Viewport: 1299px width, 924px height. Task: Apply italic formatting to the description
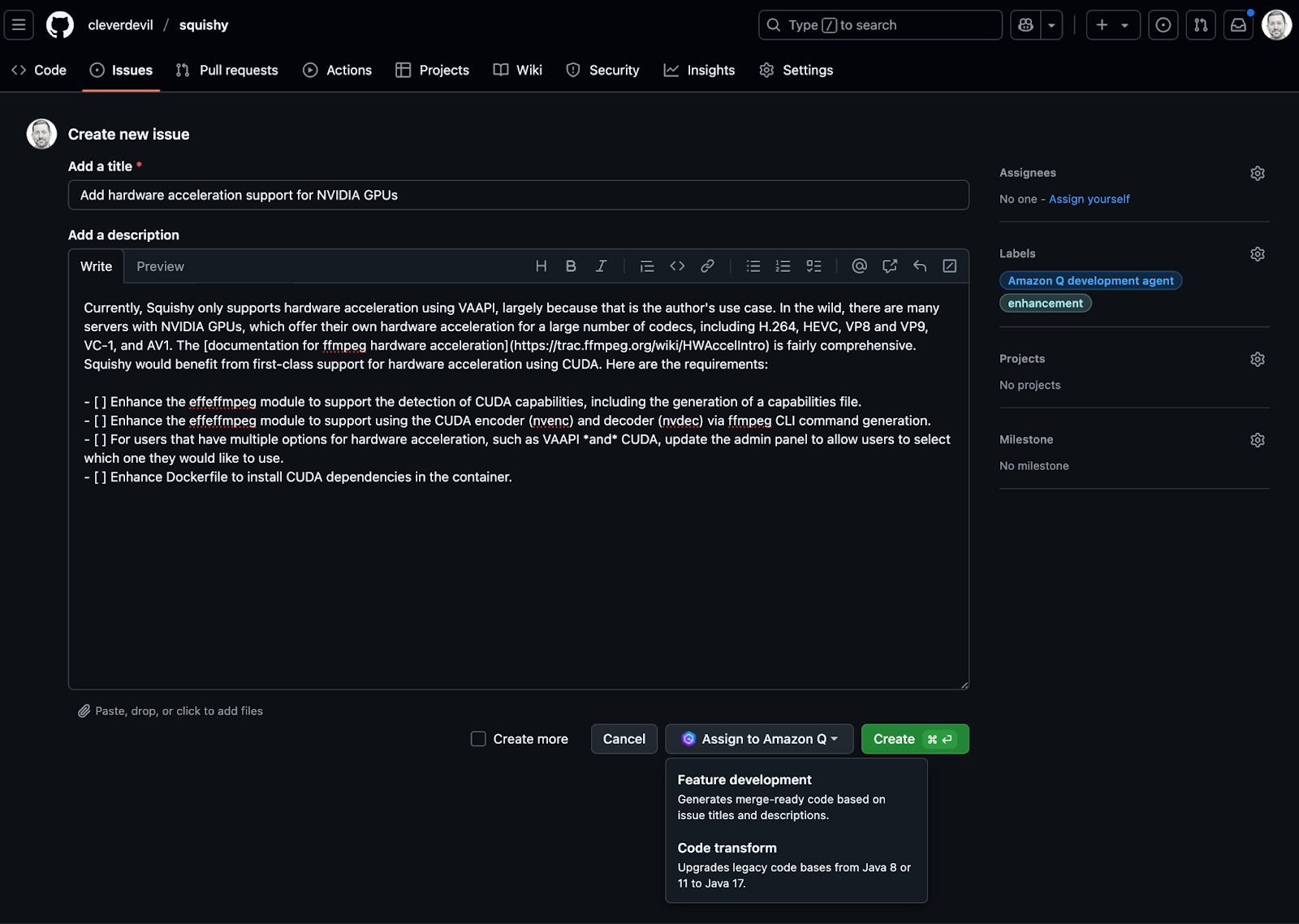tap(601, 266)
